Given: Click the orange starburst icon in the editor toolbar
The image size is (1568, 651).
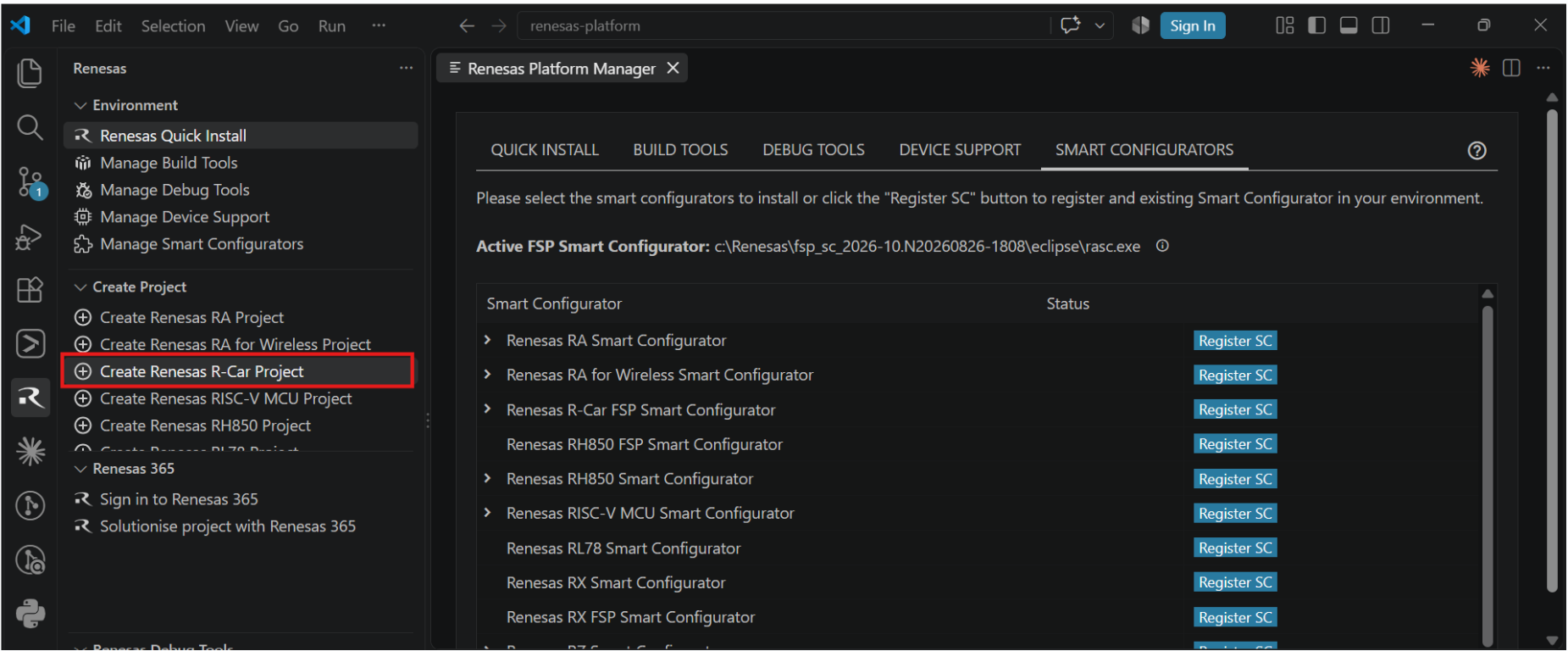Looking at the screenshot, I should (x=1479, y=68).
